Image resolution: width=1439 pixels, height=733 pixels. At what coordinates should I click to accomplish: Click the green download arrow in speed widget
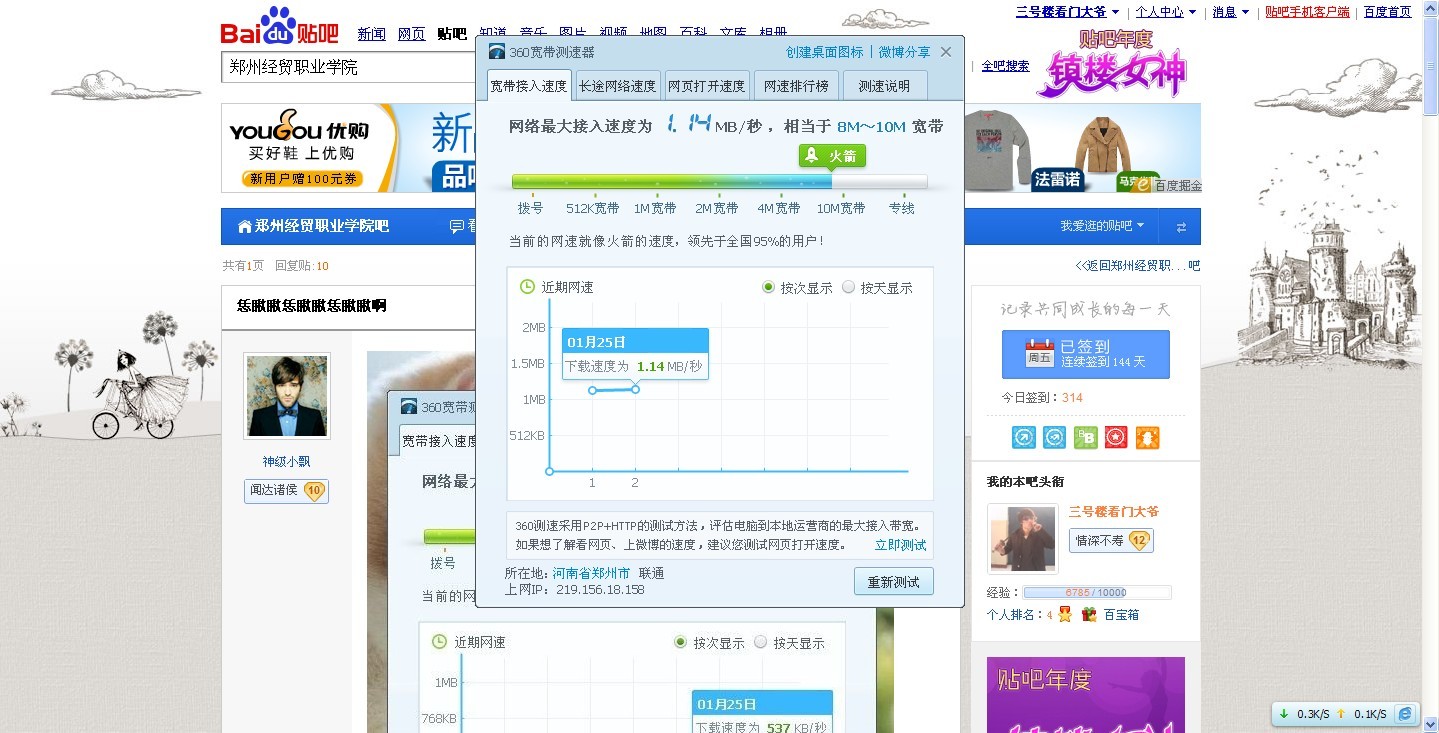point(1284,714)
